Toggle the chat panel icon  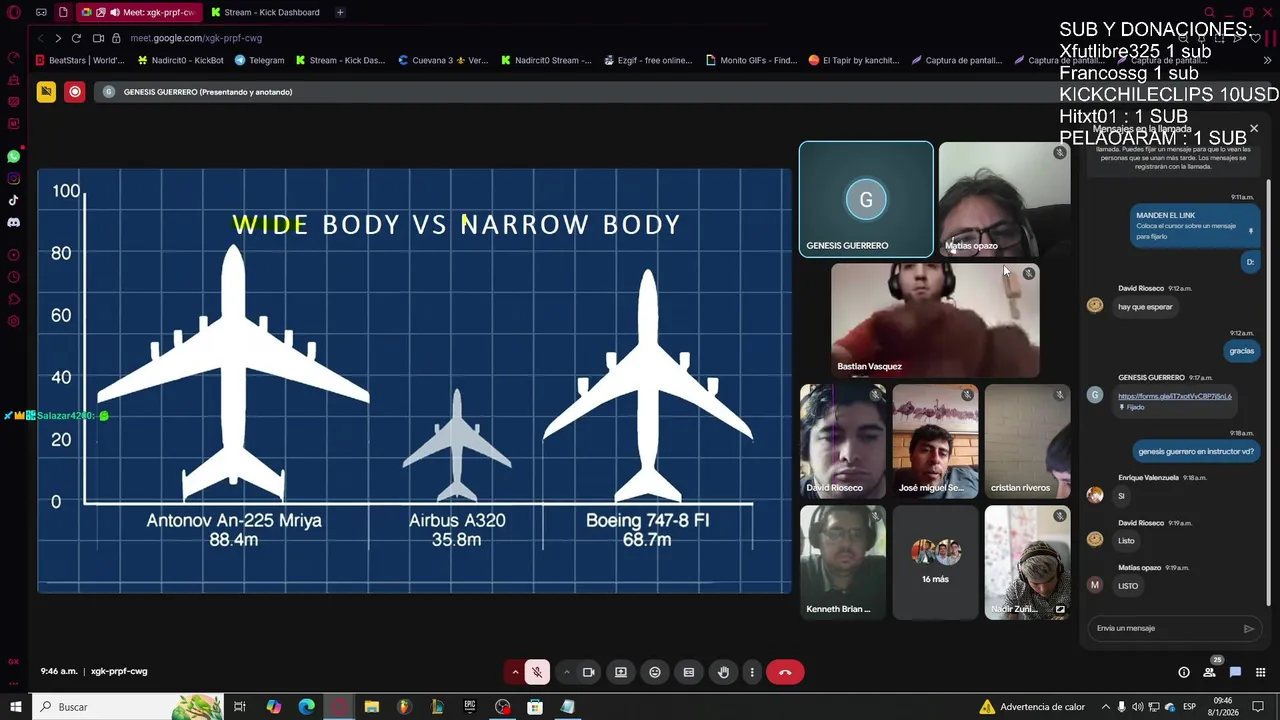(1235, 672)
